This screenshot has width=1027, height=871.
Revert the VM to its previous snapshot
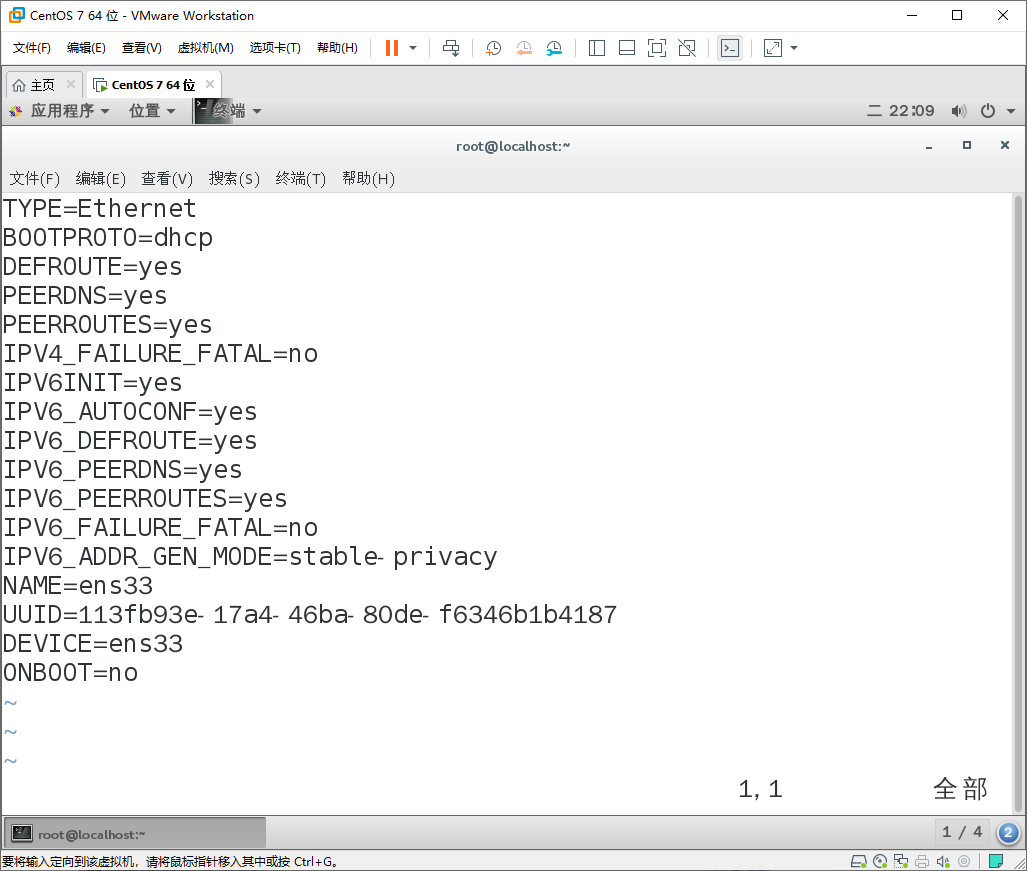coord(524,48)
